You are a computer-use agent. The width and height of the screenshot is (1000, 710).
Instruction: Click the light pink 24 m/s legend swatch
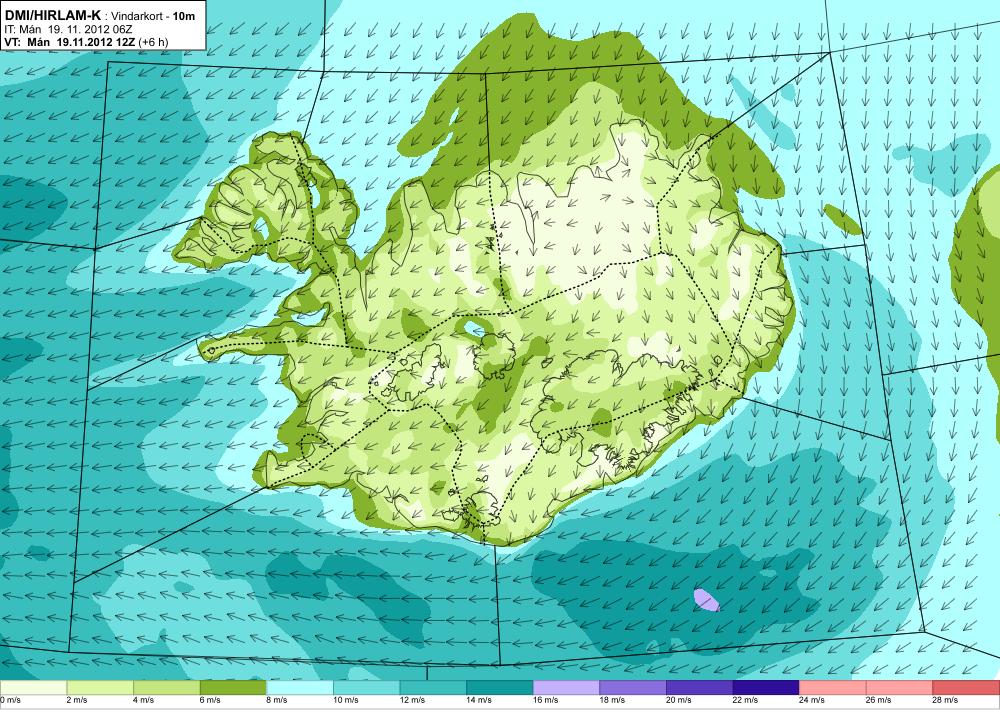click(x=833, y=687)
